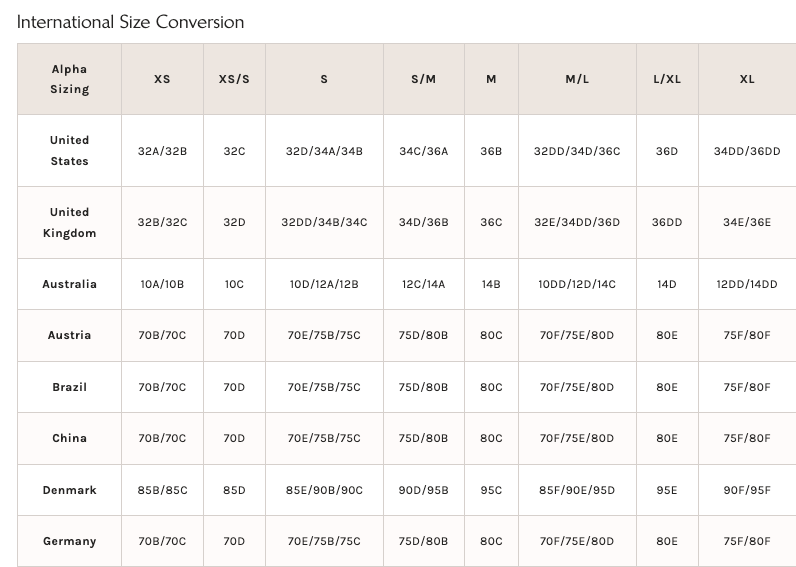The image size is (796, 567).
Task: Select the United States row label
Action: tap(69, 150)
